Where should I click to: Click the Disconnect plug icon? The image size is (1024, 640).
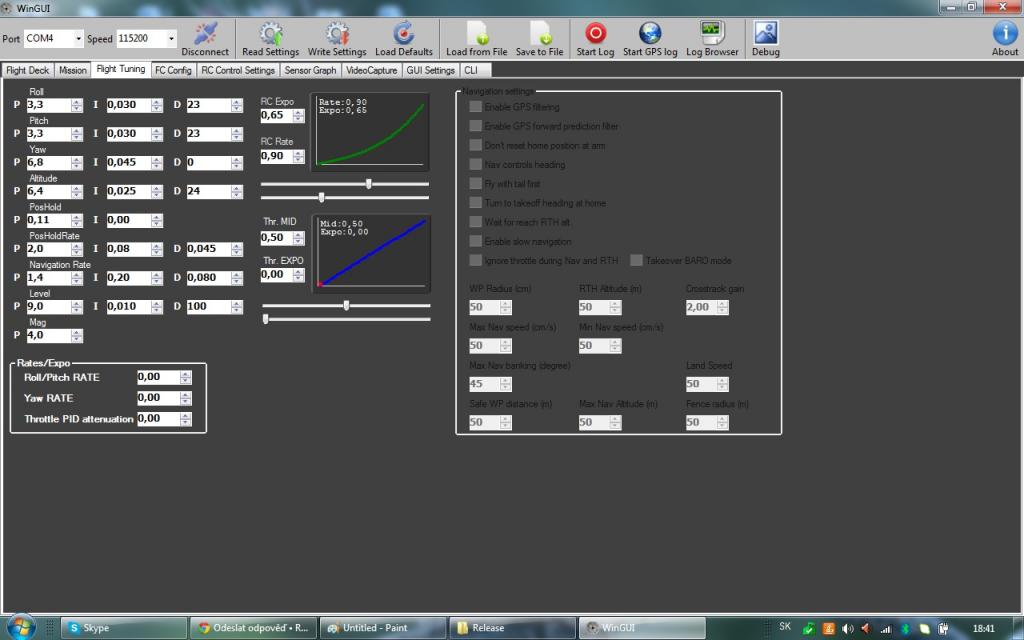(205, 33)
